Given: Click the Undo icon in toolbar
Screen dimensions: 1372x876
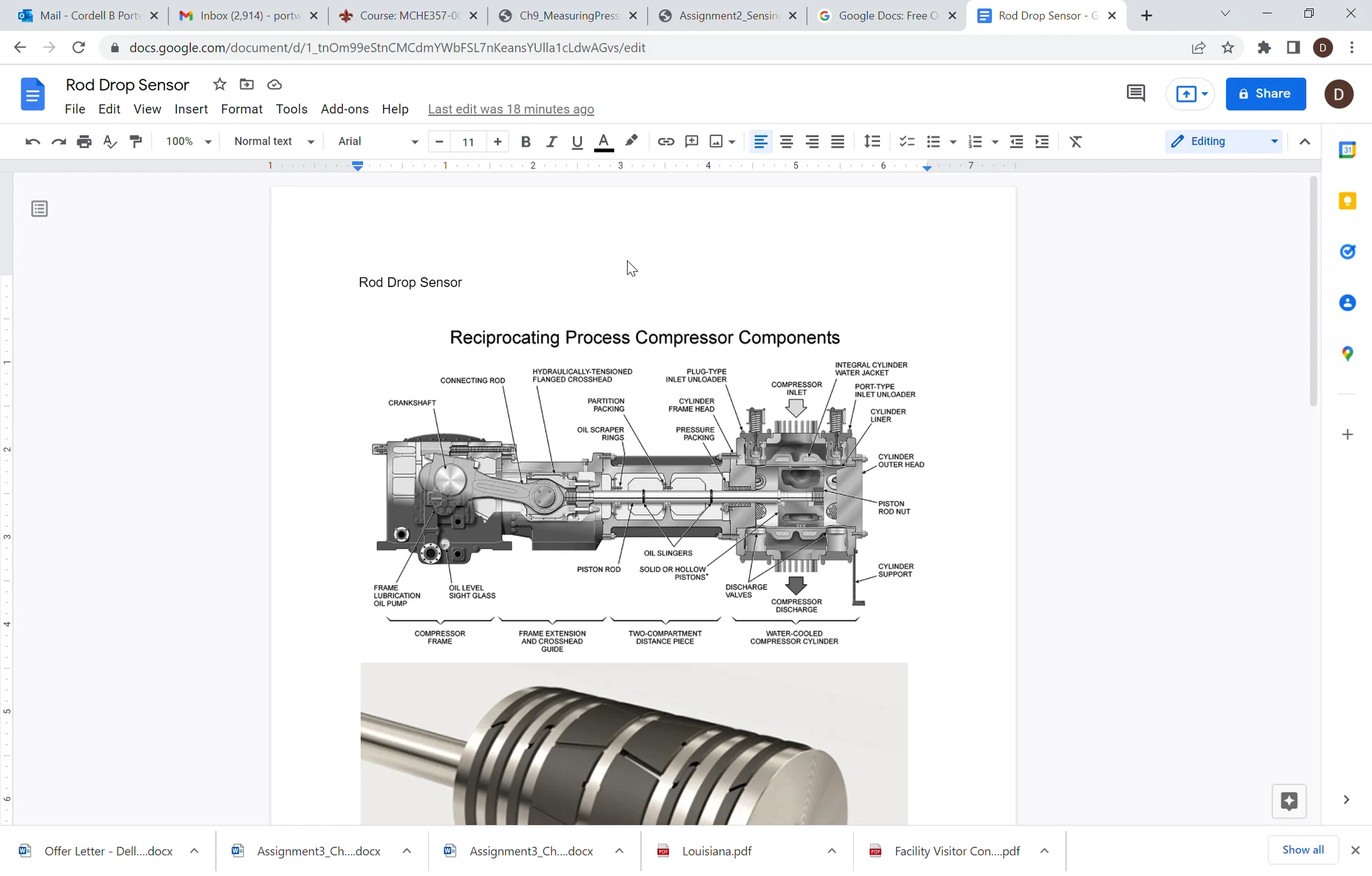Looking at the screenshot, I should 32,142.
